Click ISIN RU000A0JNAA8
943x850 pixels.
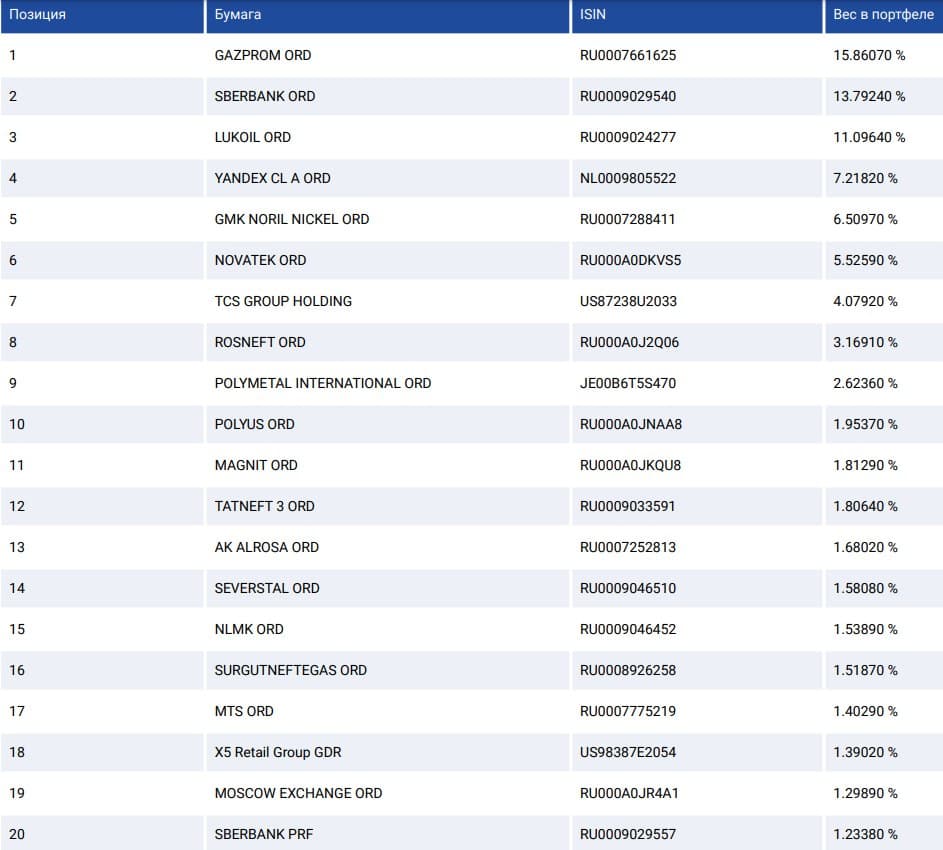coord(631,424)
